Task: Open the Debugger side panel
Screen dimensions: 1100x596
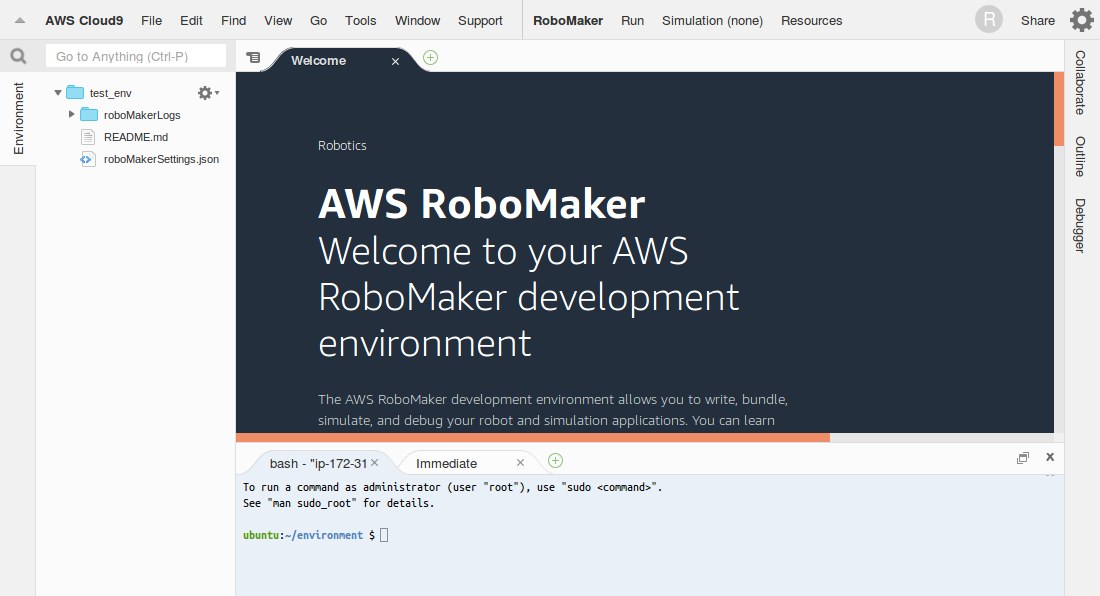Action: (1080, 226)
